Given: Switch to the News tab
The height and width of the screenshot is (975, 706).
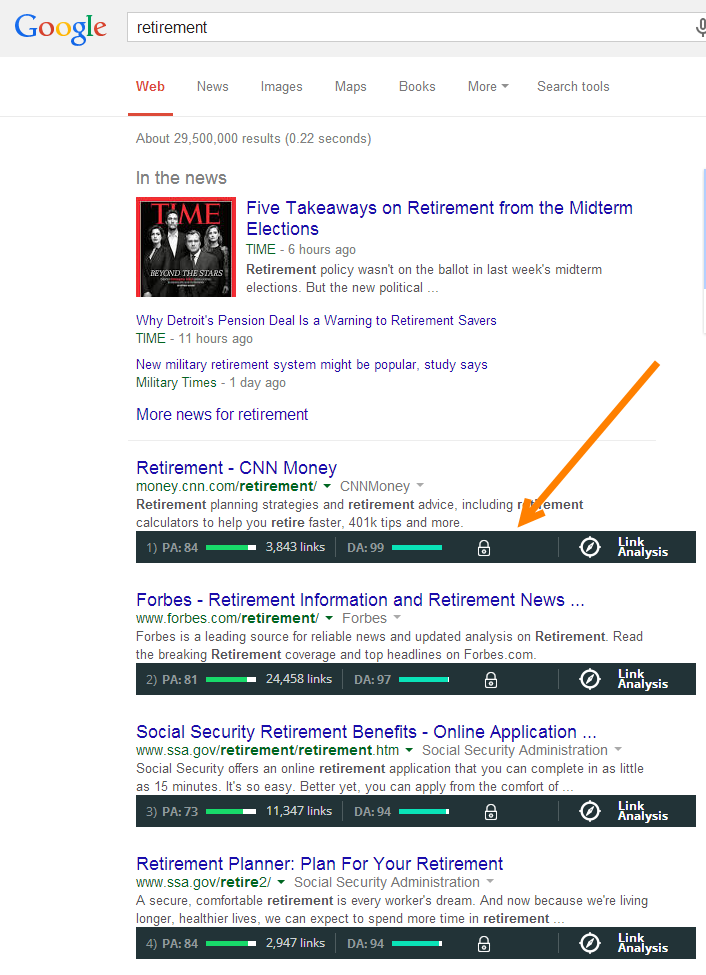Looking at the screenshot, I should coord(213,86).
